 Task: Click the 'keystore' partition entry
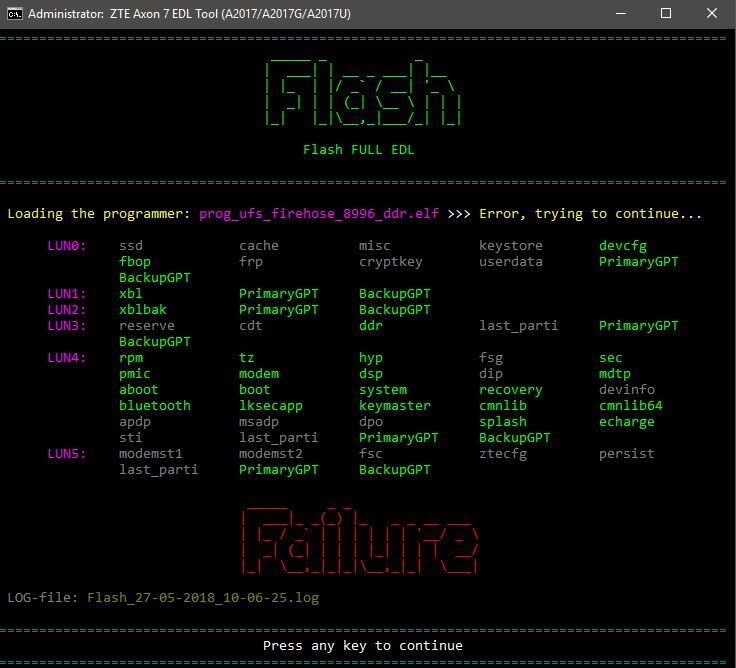point(511,246)
